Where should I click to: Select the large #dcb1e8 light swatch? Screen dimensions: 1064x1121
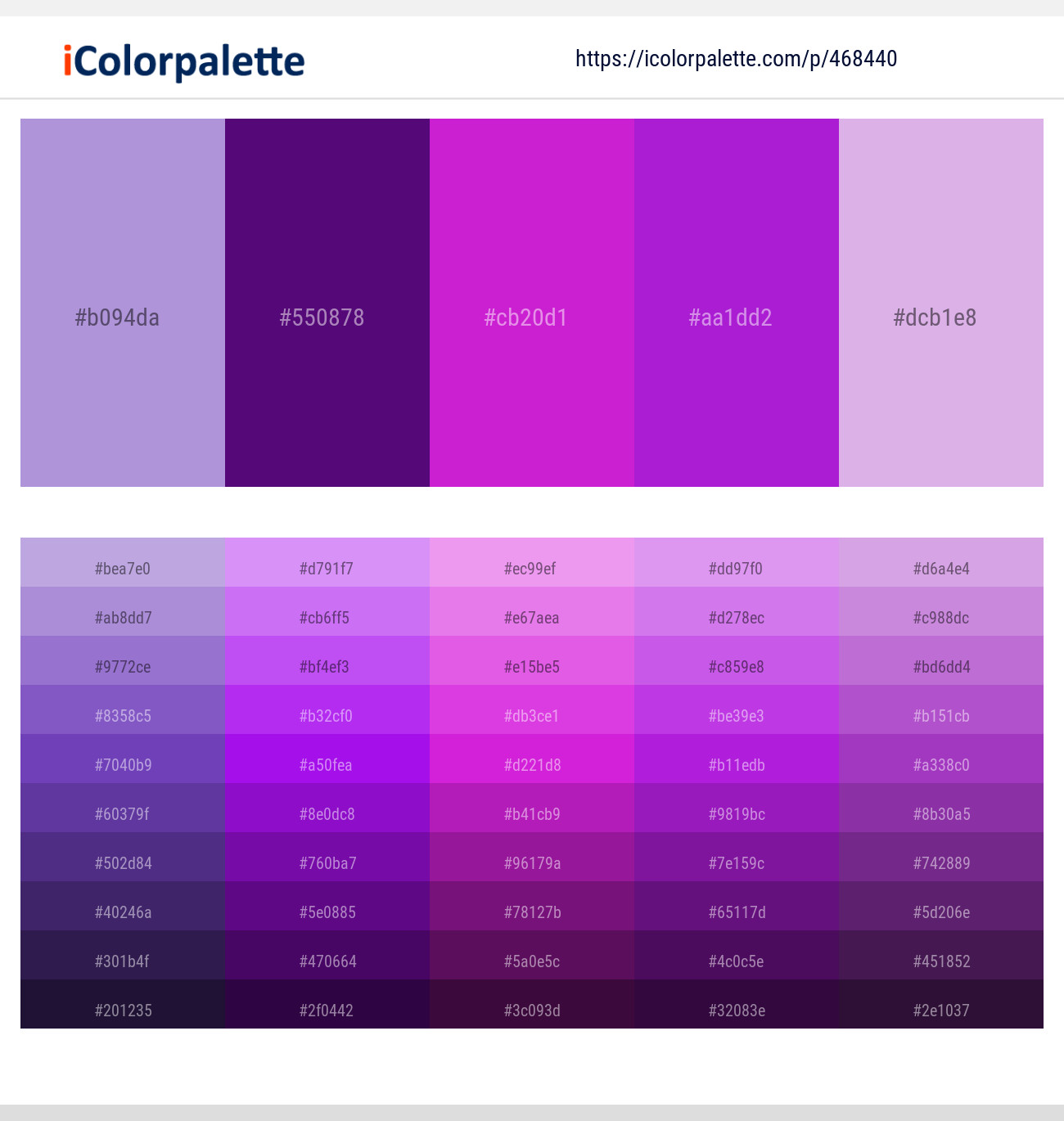point(941,303)
